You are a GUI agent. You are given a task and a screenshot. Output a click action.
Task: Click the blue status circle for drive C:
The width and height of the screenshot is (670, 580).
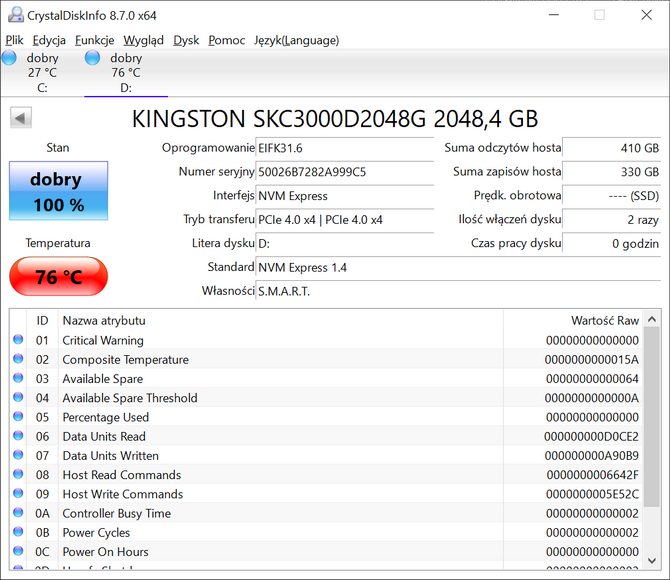(x=9, y=57)
